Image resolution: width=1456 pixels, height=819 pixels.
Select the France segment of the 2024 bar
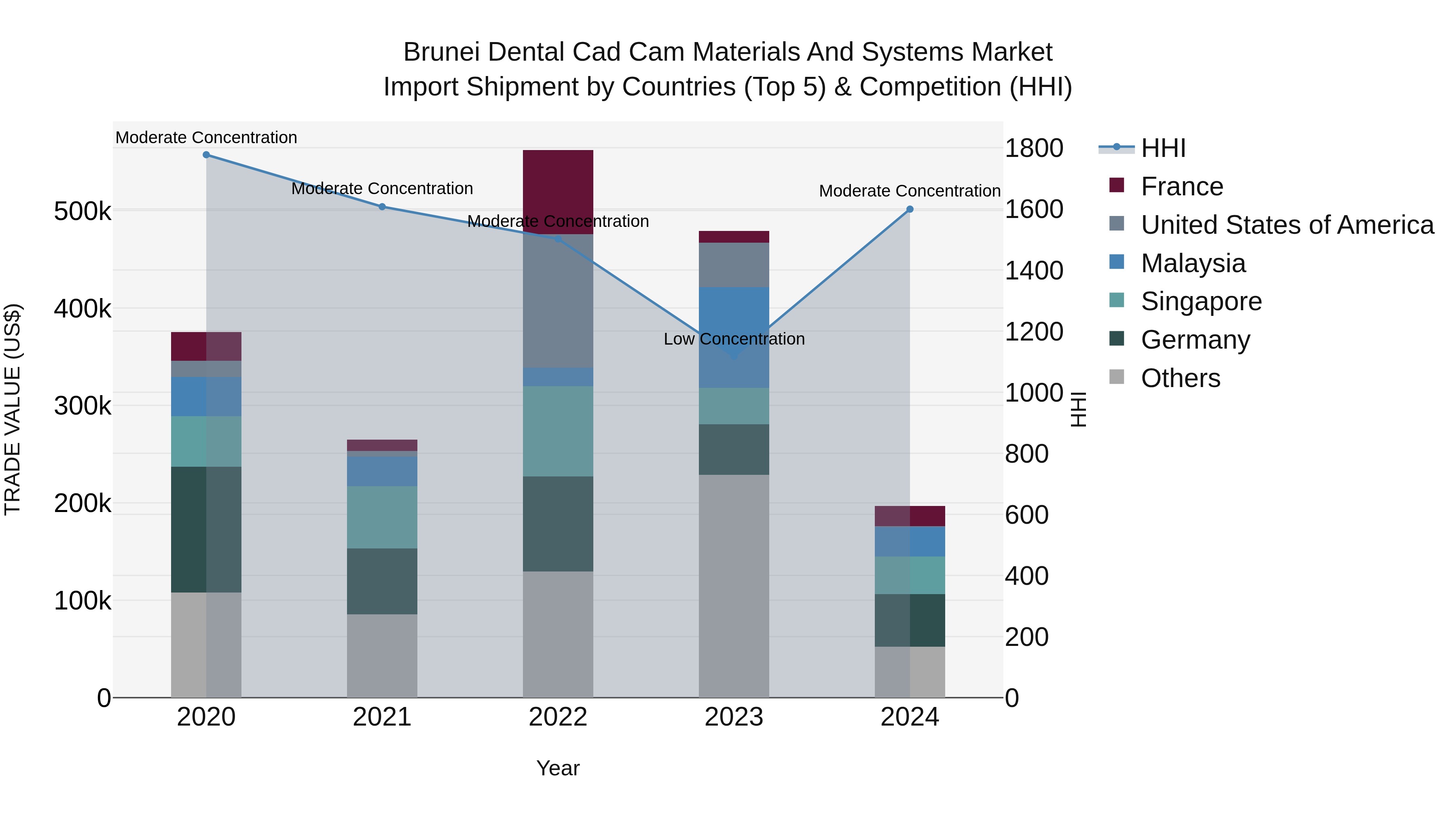[910, 516]
